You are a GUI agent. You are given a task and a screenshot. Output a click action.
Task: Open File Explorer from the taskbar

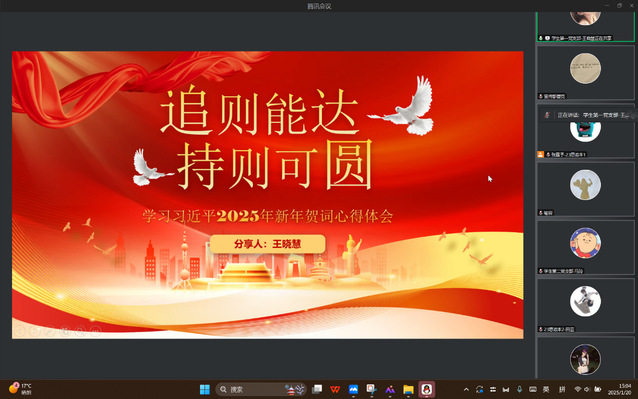[x=408, y=389]
